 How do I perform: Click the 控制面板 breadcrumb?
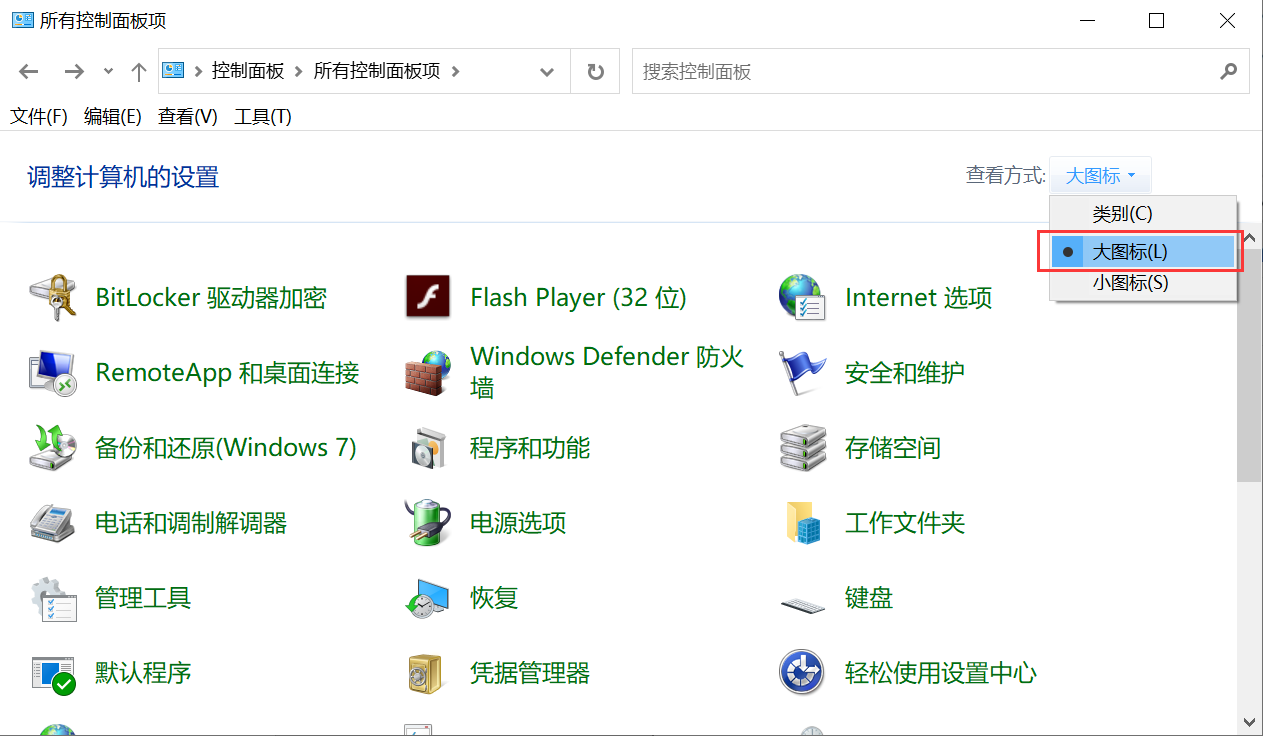[249, 71]
